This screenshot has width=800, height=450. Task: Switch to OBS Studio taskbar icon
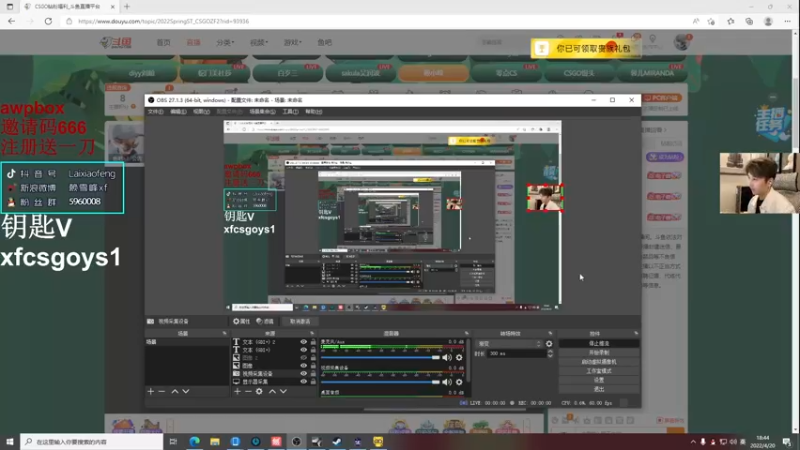click(296, 442)
